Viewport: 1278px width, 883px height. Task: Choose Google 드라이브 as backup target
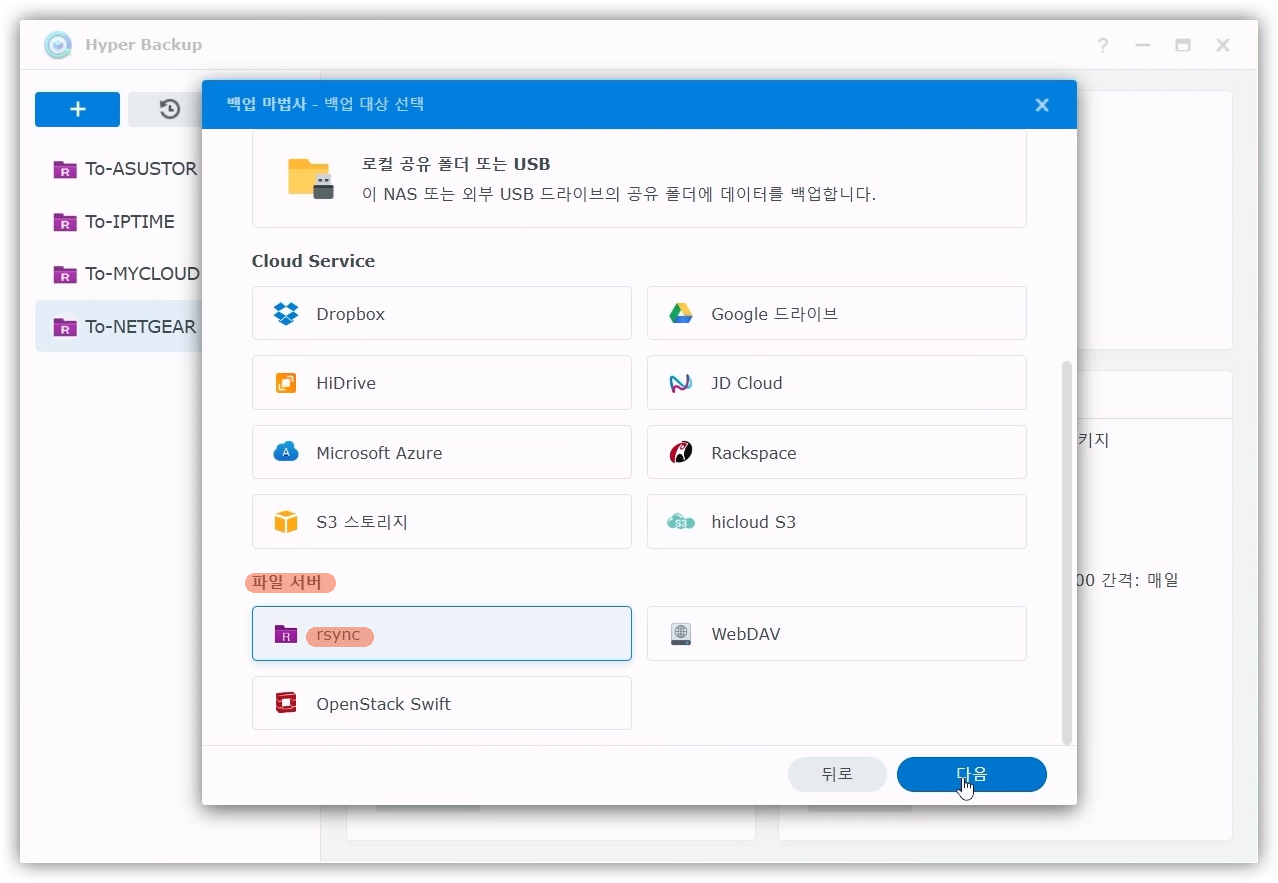point(836,314)
